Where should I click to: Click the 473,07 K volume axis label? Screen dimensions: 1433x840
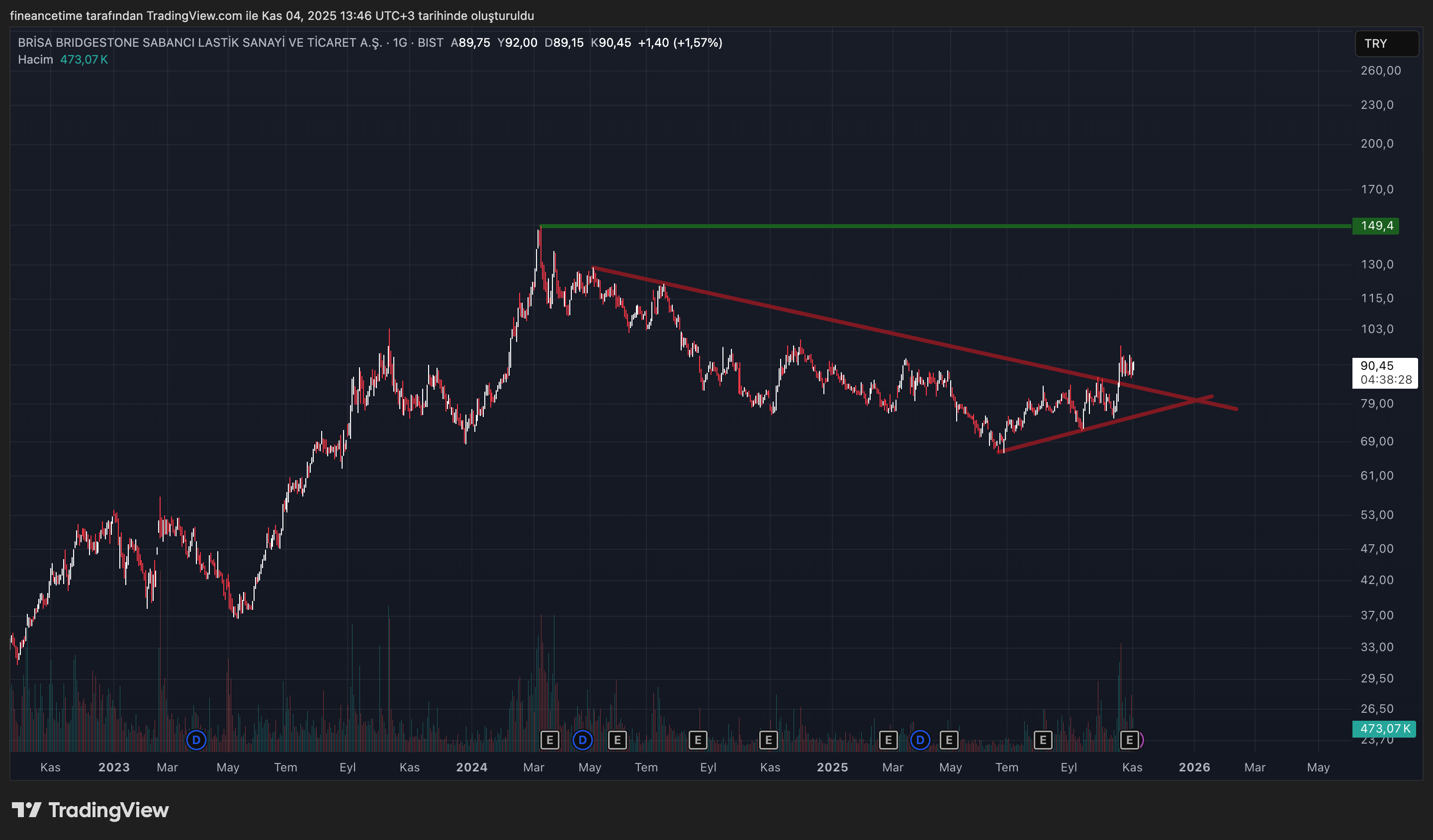click(1384, 729)
